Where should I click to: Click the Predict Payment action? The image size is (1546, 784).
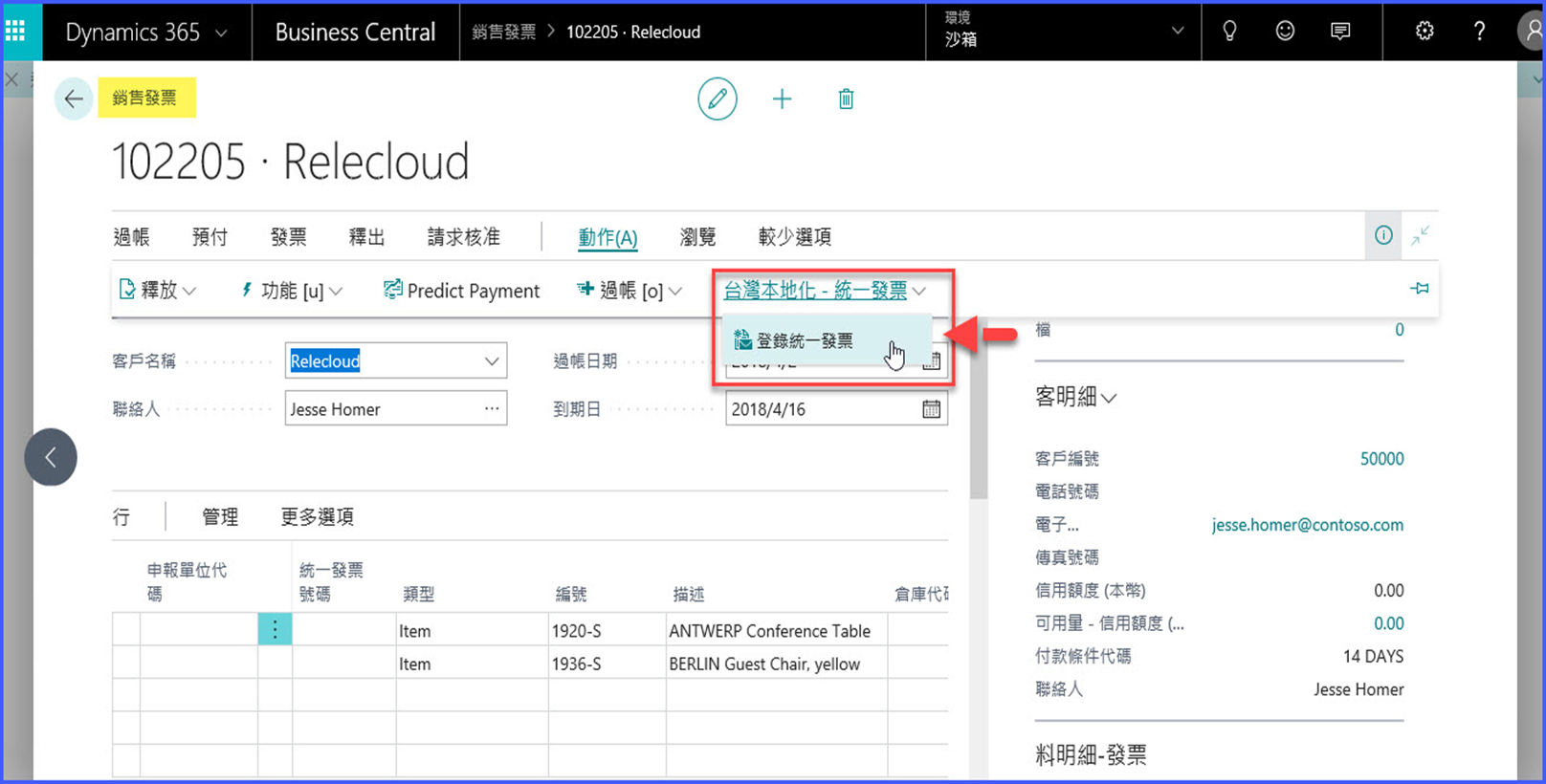[461, 290]
